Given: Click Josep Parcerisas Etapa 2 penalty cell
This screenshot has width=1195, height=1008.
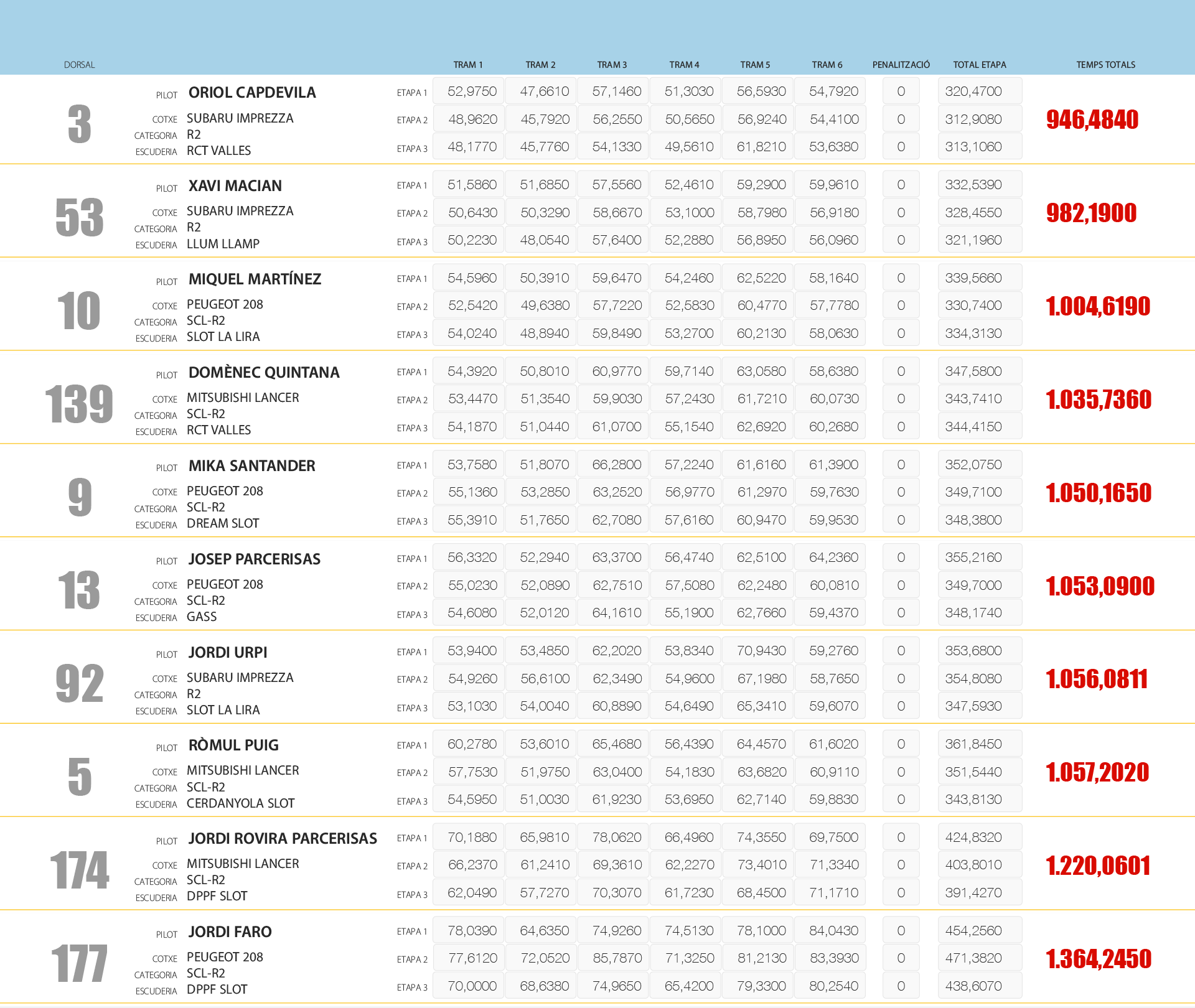Looking at the screenshot, I should [901, 586].
